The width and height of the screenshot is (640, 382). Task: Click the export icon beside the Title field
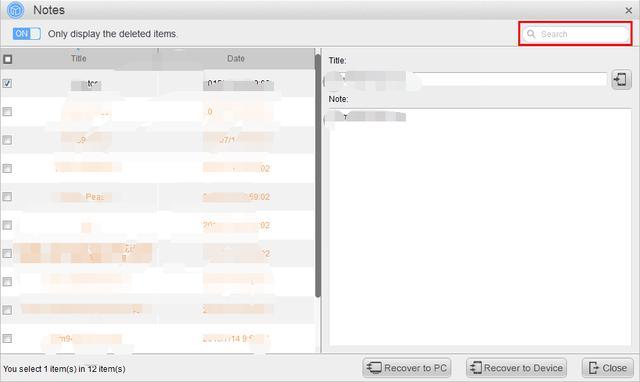(x=621, y=79)
